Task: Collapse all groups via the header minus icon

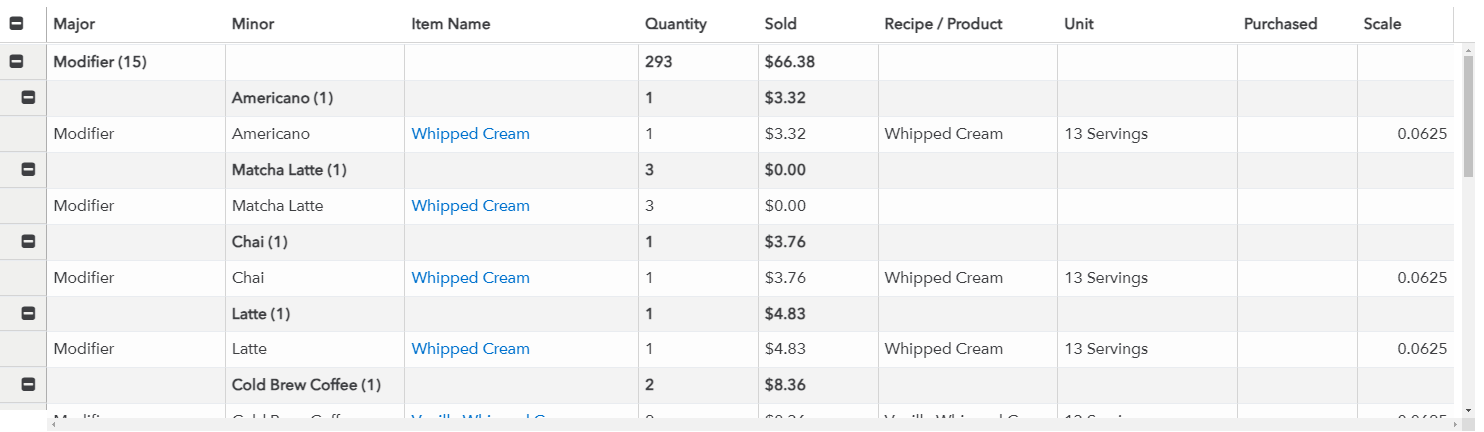Action: pyautogui.click(x=16, y=24)
